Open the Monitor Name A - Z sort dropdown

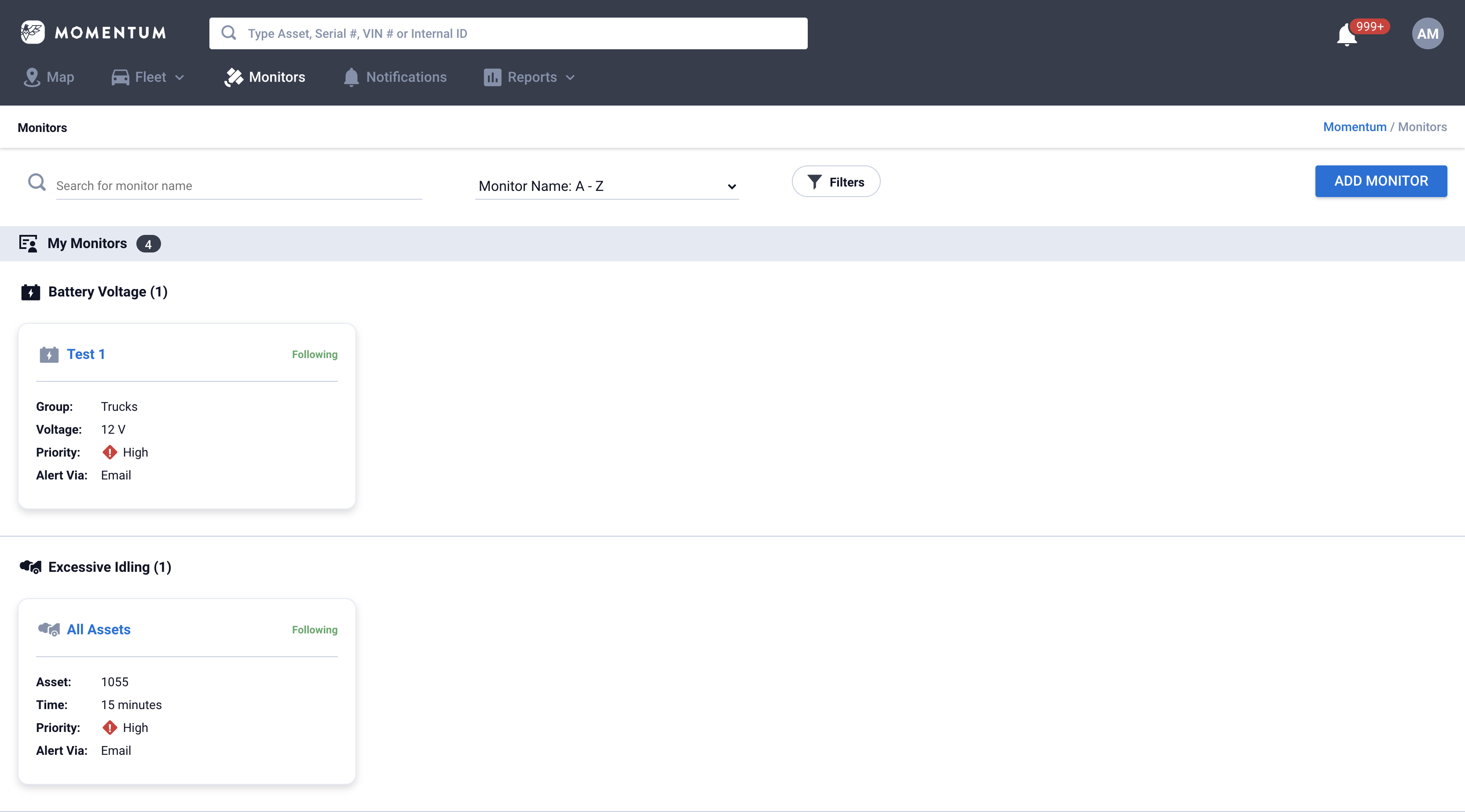click(606, 186)
